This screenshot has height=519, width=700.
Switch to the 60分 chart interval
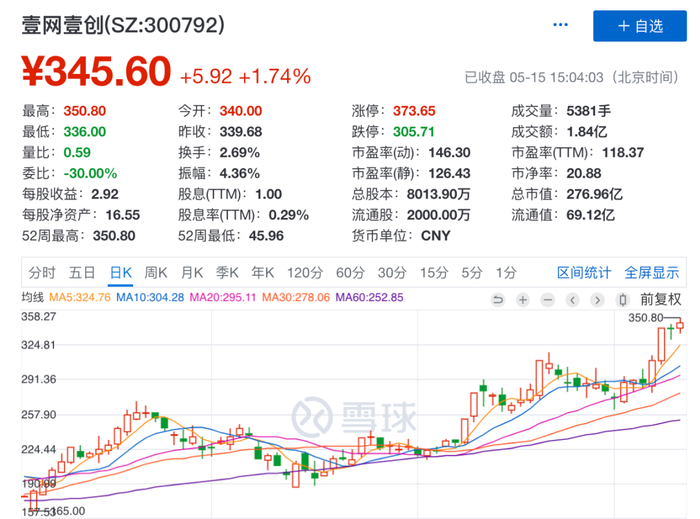click(350, 272)
